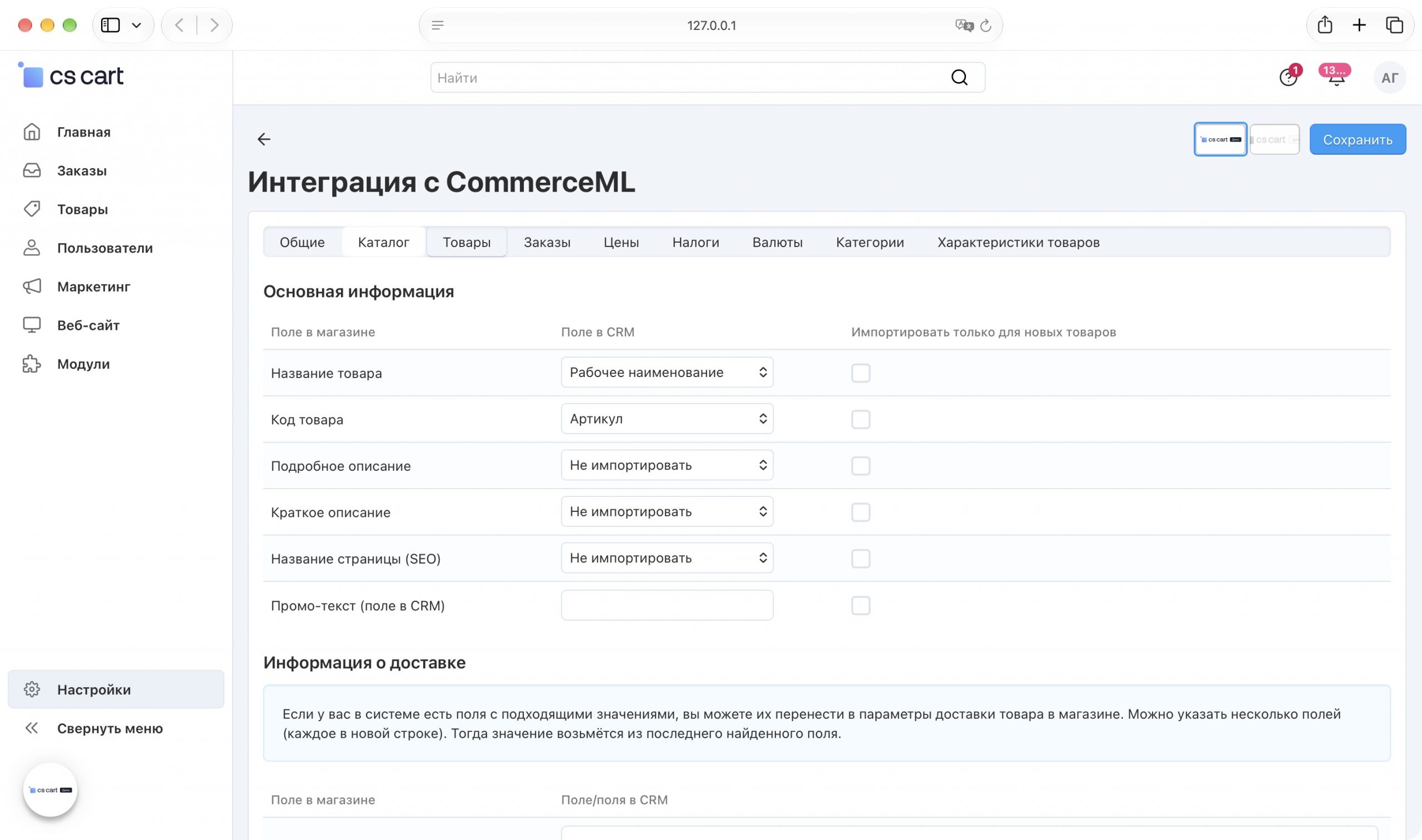Switch to the Общие tab
The width and height of the screenshot is (1422, 840).
click(x=302, y=242)
